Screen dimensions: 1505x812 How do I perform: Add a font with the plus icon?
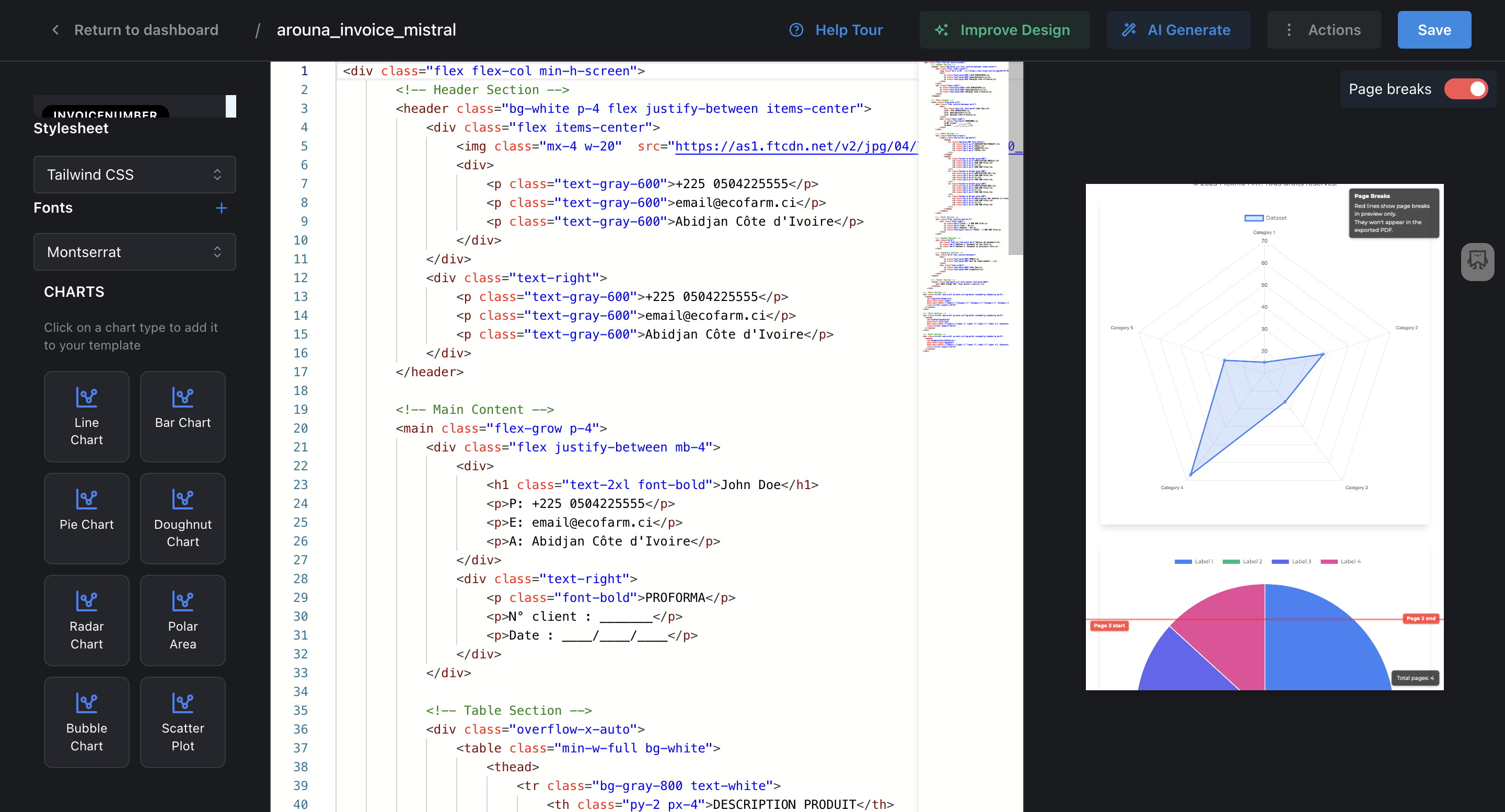coord(222,208)
